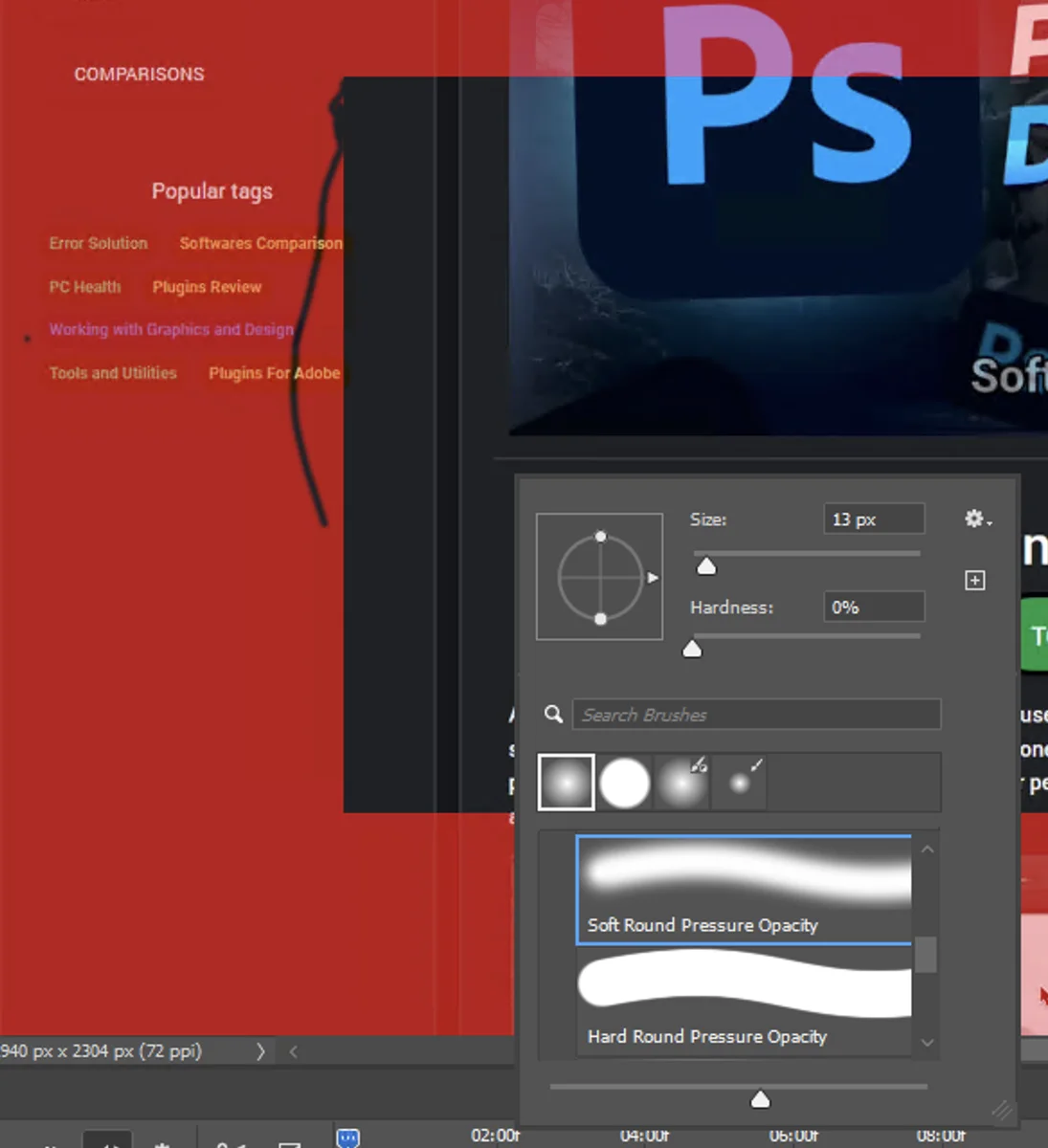Create a new brush preset with plus icon
Image resolution: width=1048 pixels, height=1148 pixels.
point(974,581)
